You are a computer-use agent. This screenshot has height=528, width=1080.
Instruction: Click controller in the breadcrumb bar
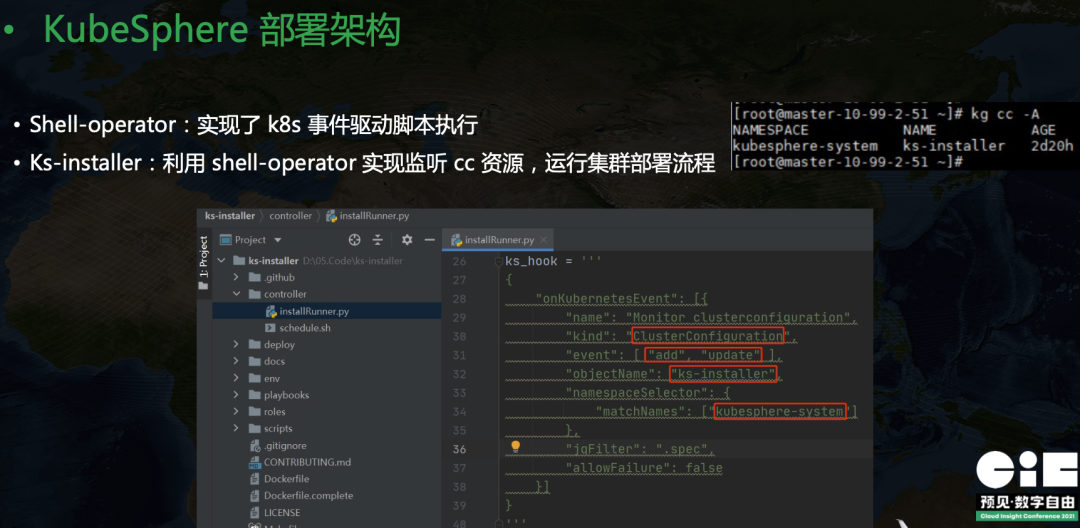pyautogui.click(x=291, y=215)
